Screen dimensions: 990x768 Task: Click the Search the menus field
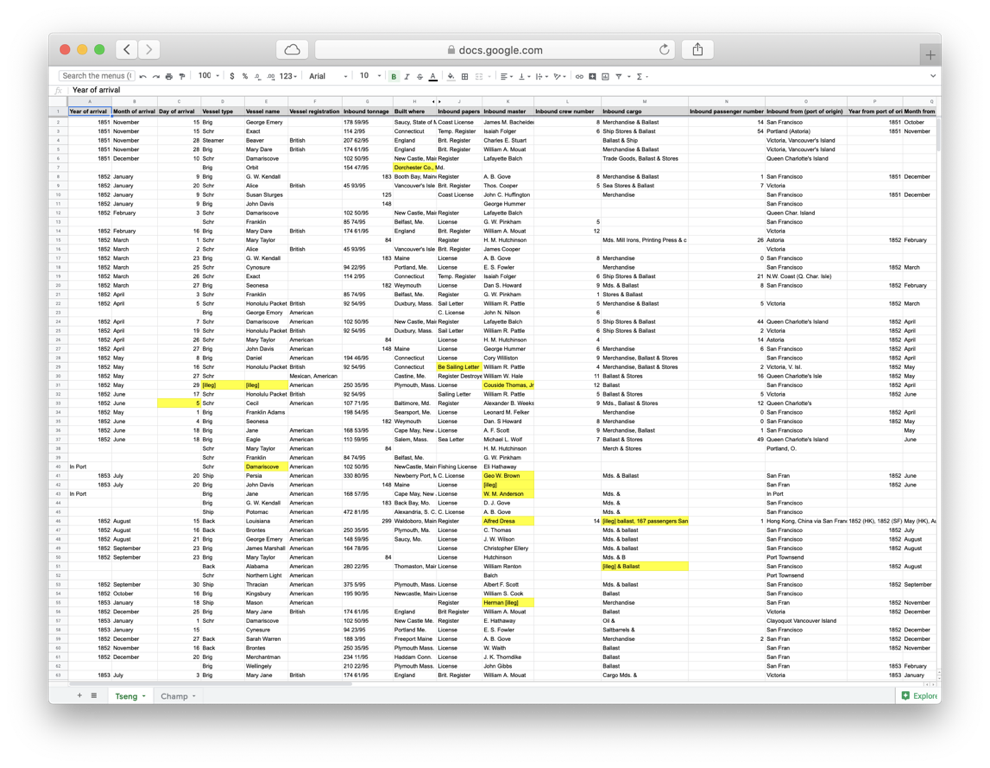[95, 76]
